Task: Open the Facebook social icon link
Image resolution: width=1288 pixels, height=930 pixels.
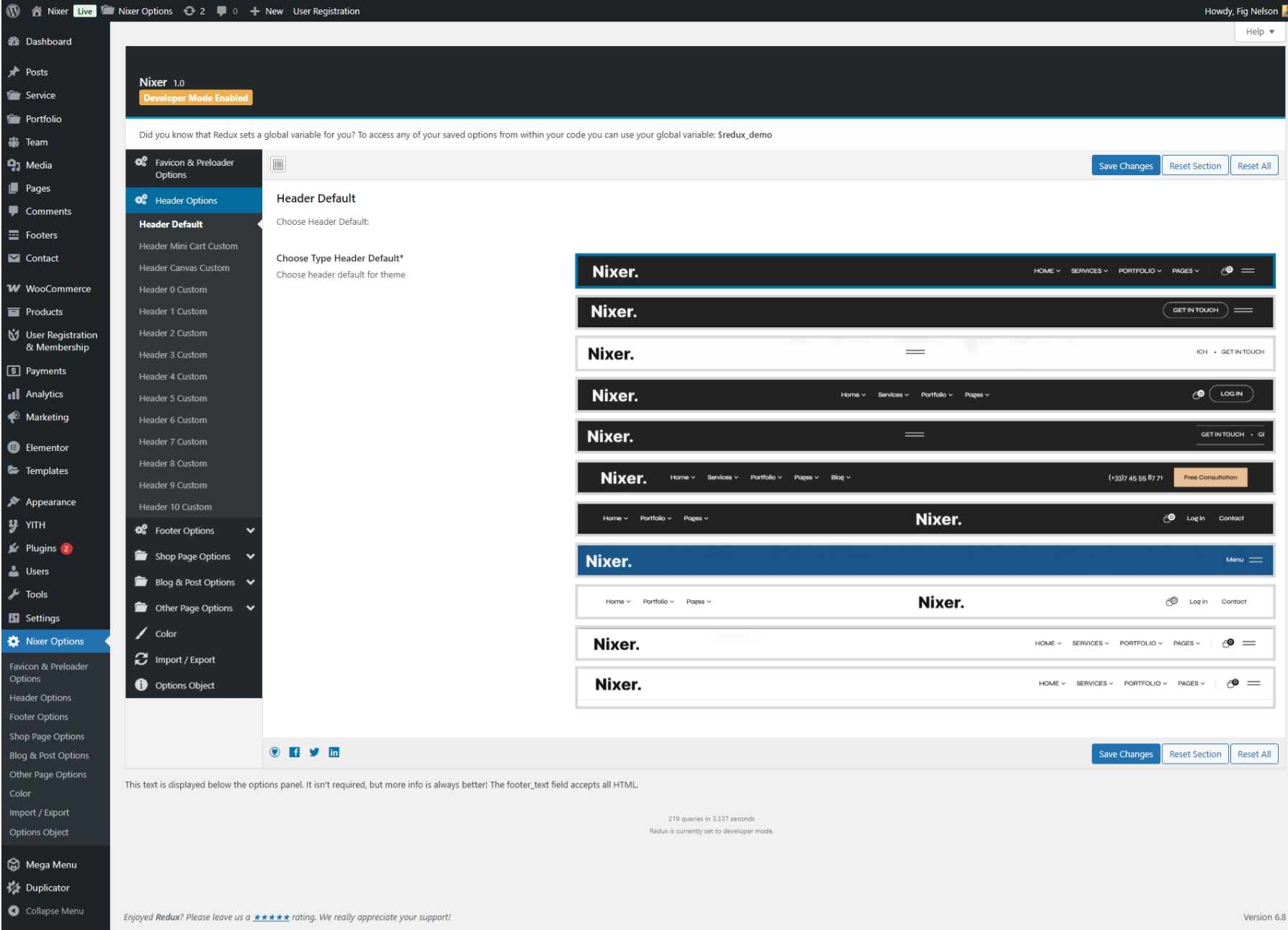Action: click(x=295, y=752)
